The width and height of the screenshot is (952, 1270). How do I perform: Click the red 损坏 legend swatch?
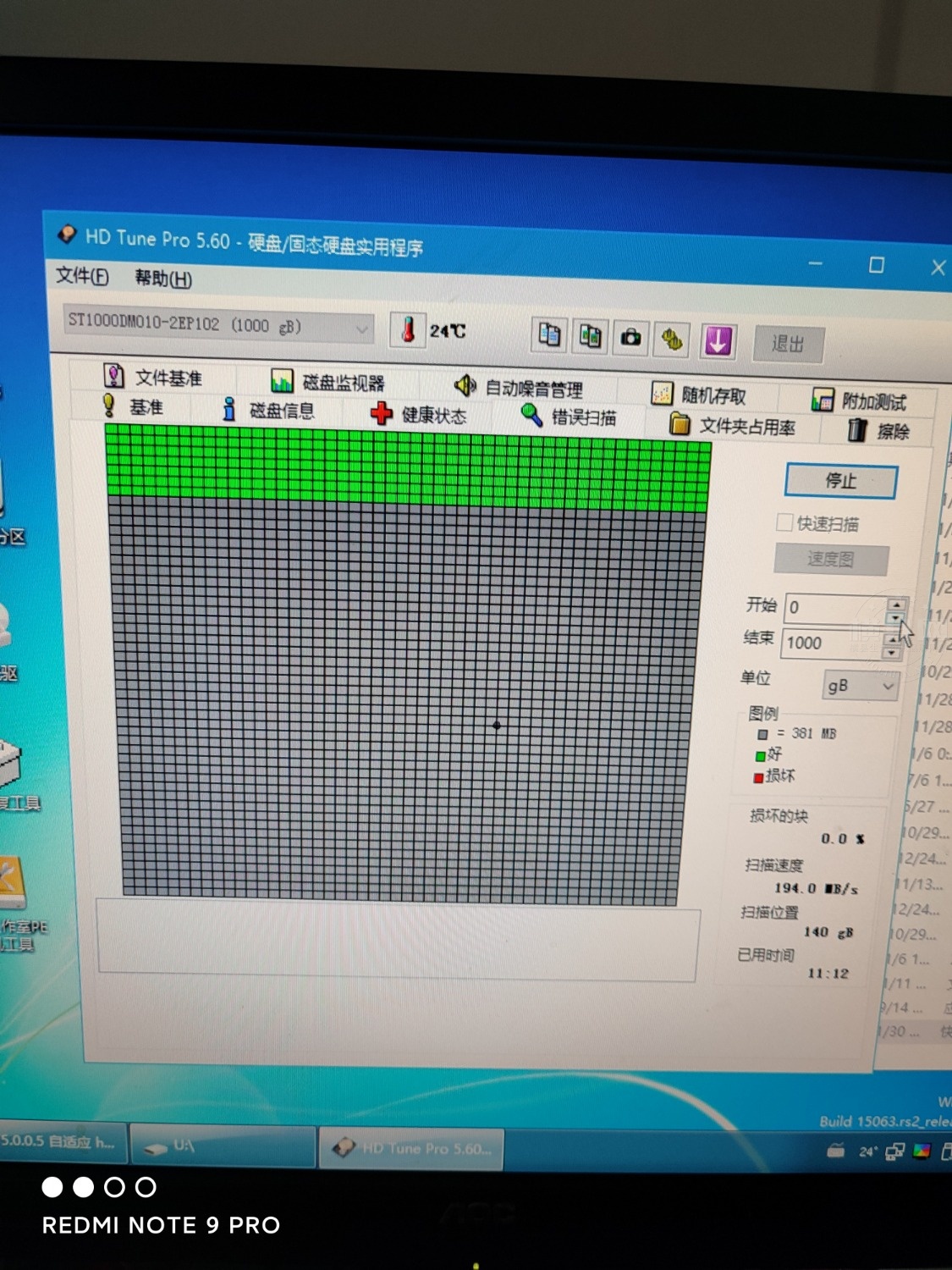point(758,777)
